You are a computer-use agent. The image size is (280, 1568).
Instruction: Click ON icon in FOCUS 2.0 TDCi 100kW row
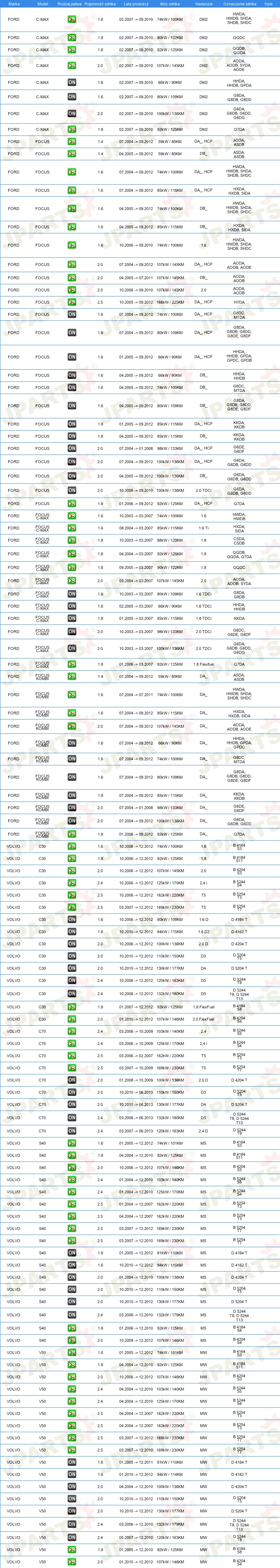pos(72,491)
